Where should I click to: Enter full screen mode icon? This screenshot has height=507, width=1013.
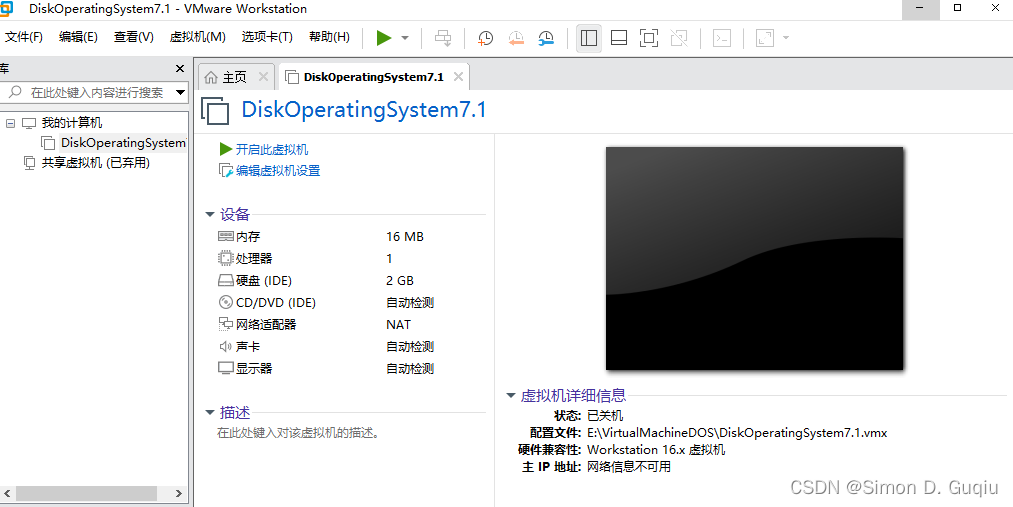649,38
